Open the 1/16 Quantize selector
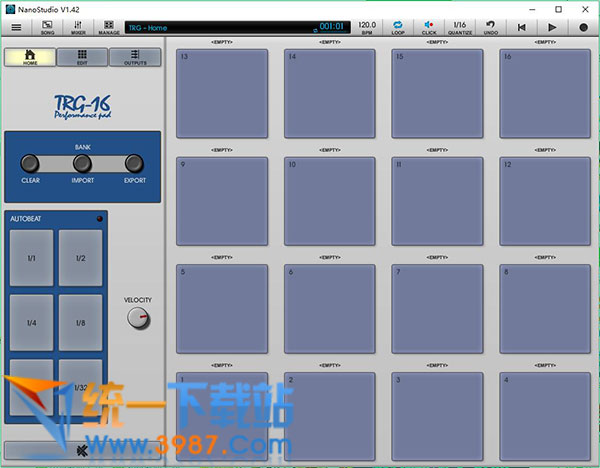Image resolution: width=600 pixels, height=468 pixels. 460,27
